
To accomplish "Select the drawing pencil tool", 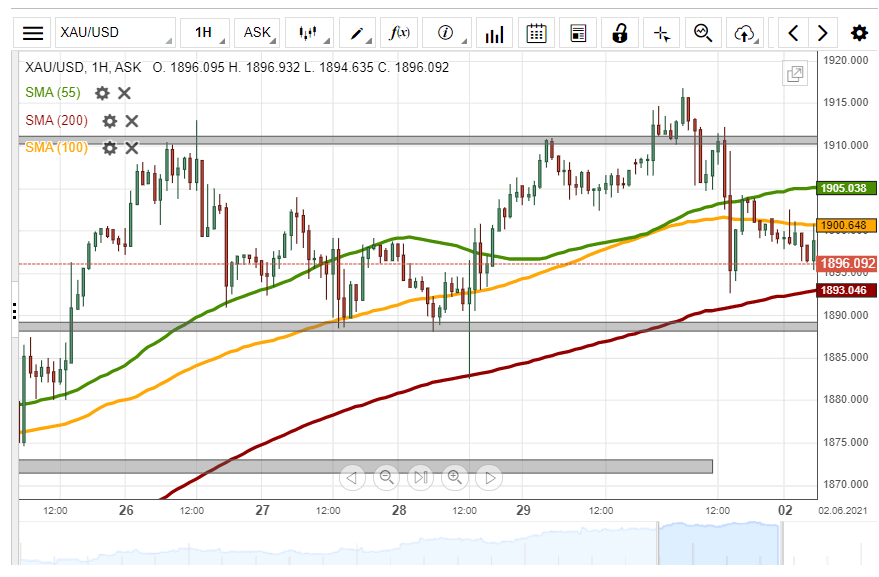I will [358, 32].
